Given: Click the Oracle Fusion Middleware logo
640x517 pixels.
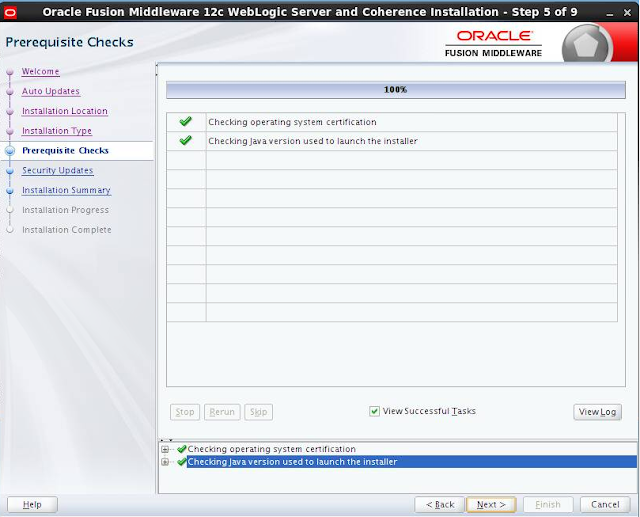Looking at the screenshot, I should 493,43.
